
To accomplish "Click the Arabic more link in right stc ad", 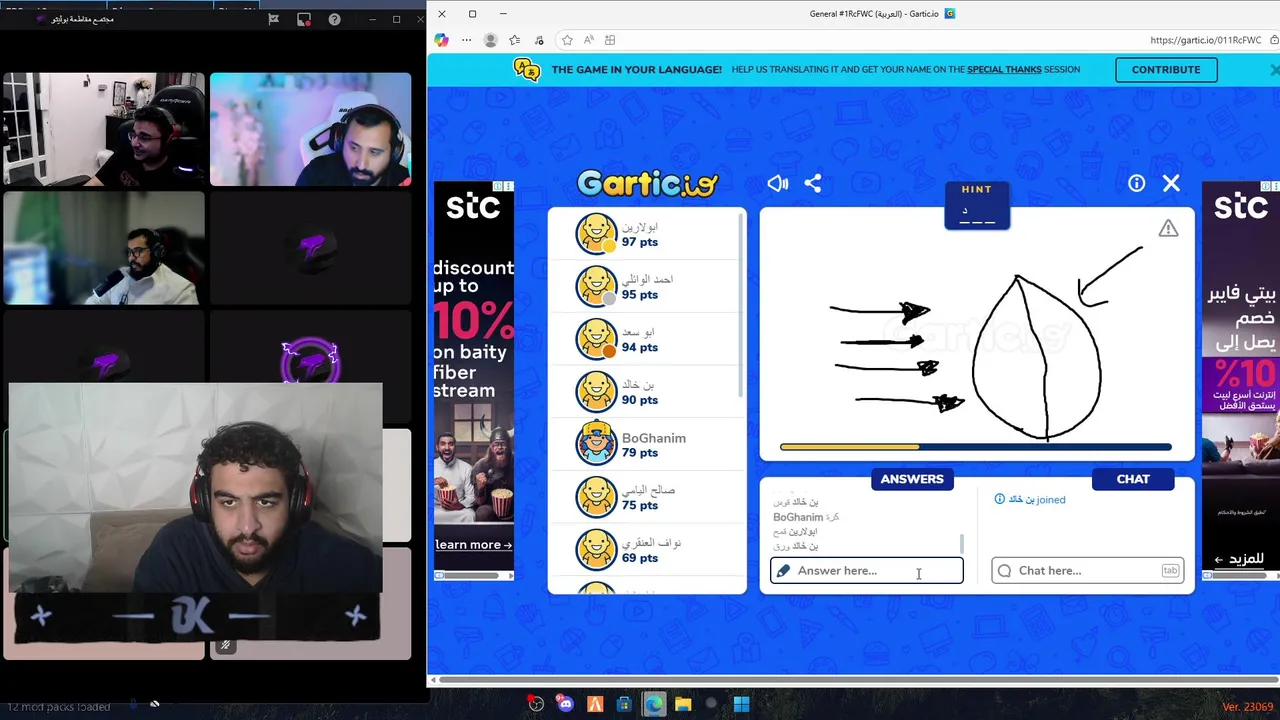I will click(1239, 559).
